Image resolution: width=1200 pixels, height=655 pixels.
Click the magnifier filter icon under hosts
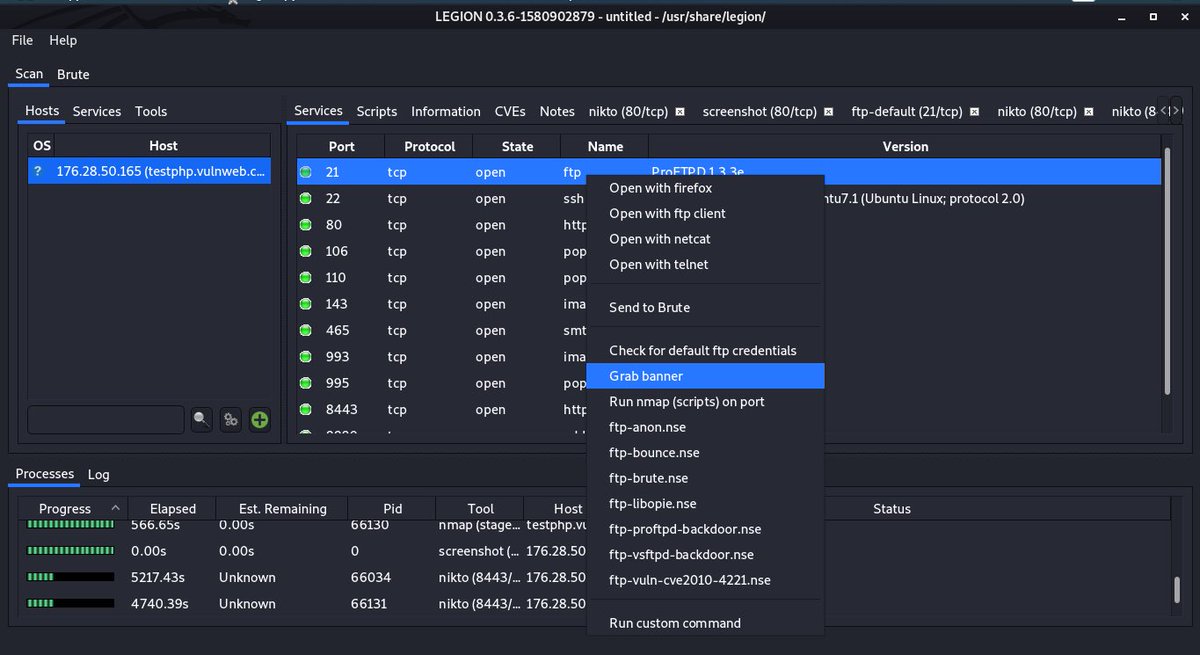(x=202, y=420)
